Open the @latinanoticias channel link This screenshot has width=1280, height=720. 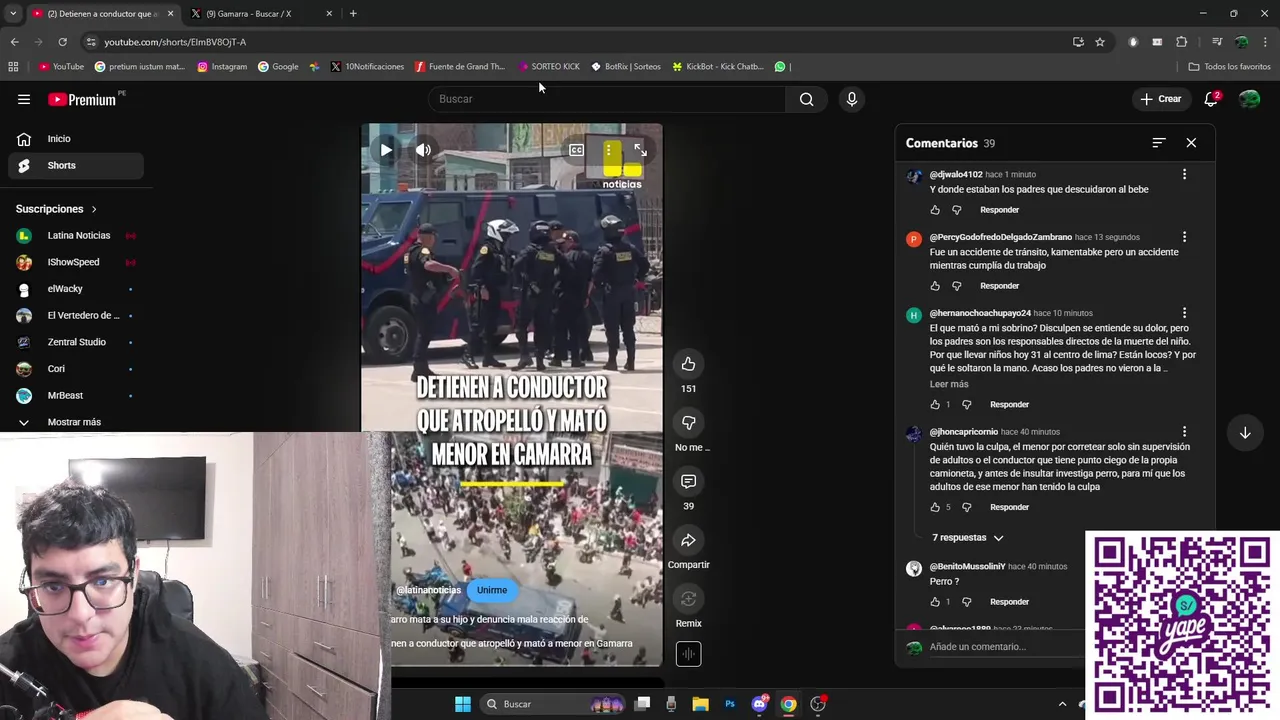pos(428,590)
